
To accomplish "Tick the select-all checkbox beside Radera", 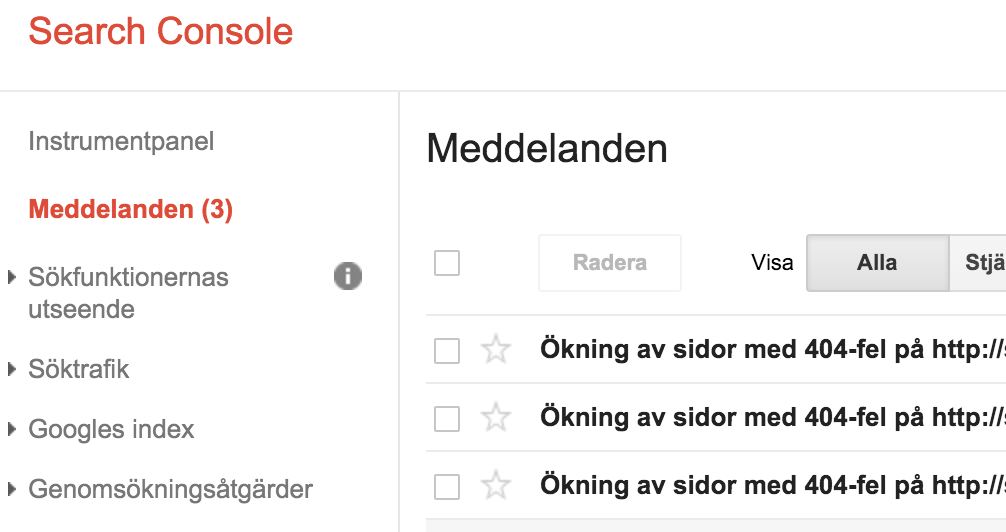I will tap(447, 263).
